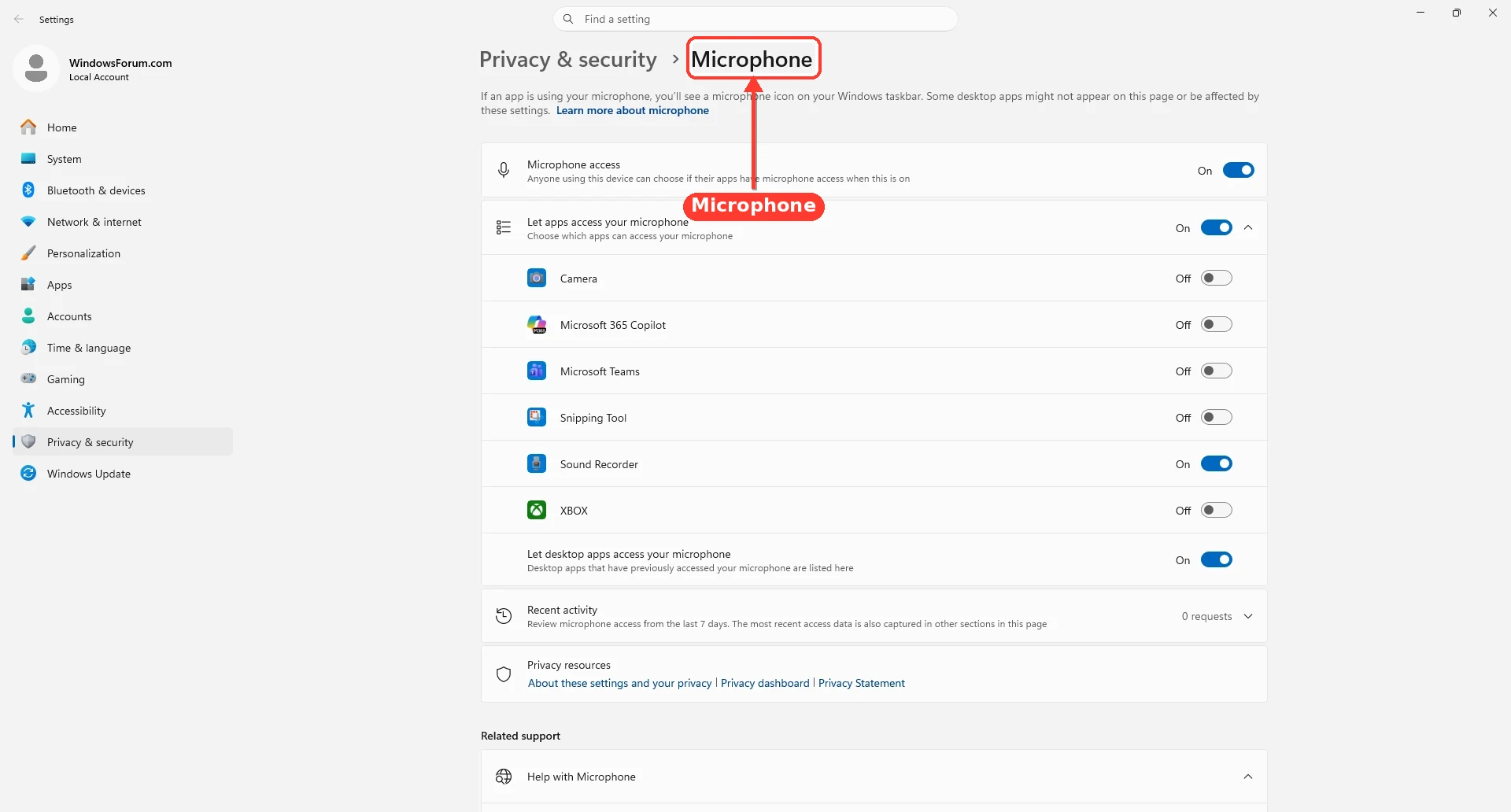Click the Personalization paintbrush icon
This screenshot has height=812, width=1511.
pyautogui.click(x=28, y=253)
